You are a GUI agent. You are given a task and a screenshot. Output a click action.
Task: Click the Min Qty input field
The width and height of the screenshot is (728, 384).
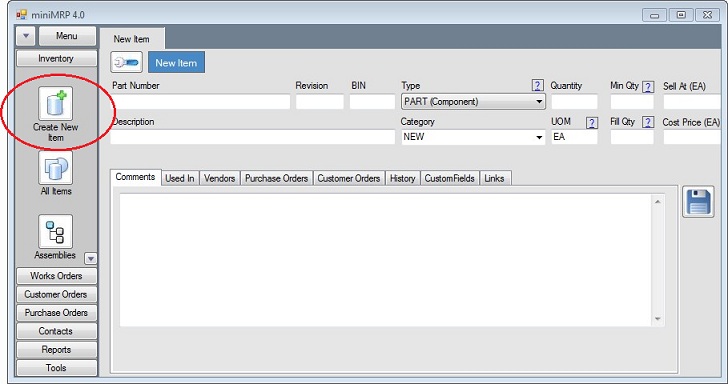[x=632, y=102]
